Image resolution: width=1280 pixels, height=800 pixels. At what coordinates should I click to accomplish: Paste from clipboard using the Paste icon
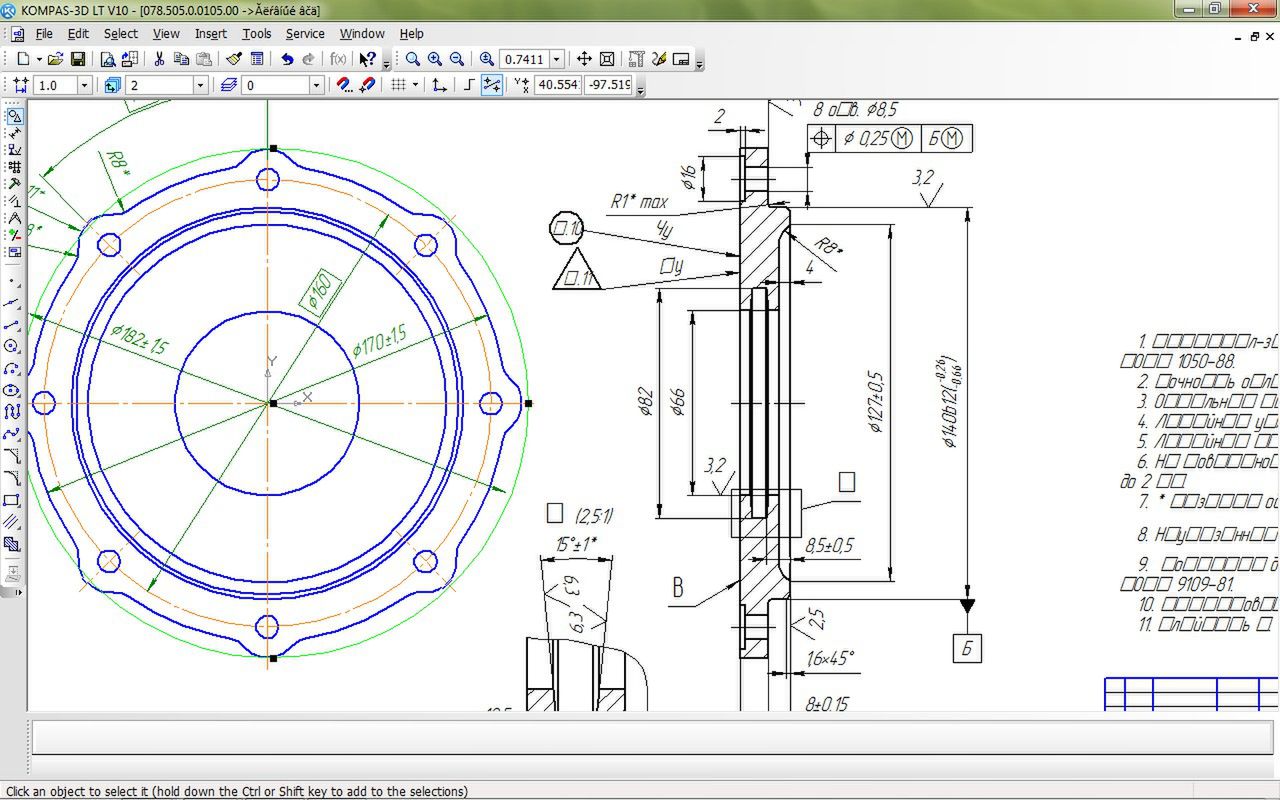click(x=204, y=59)
